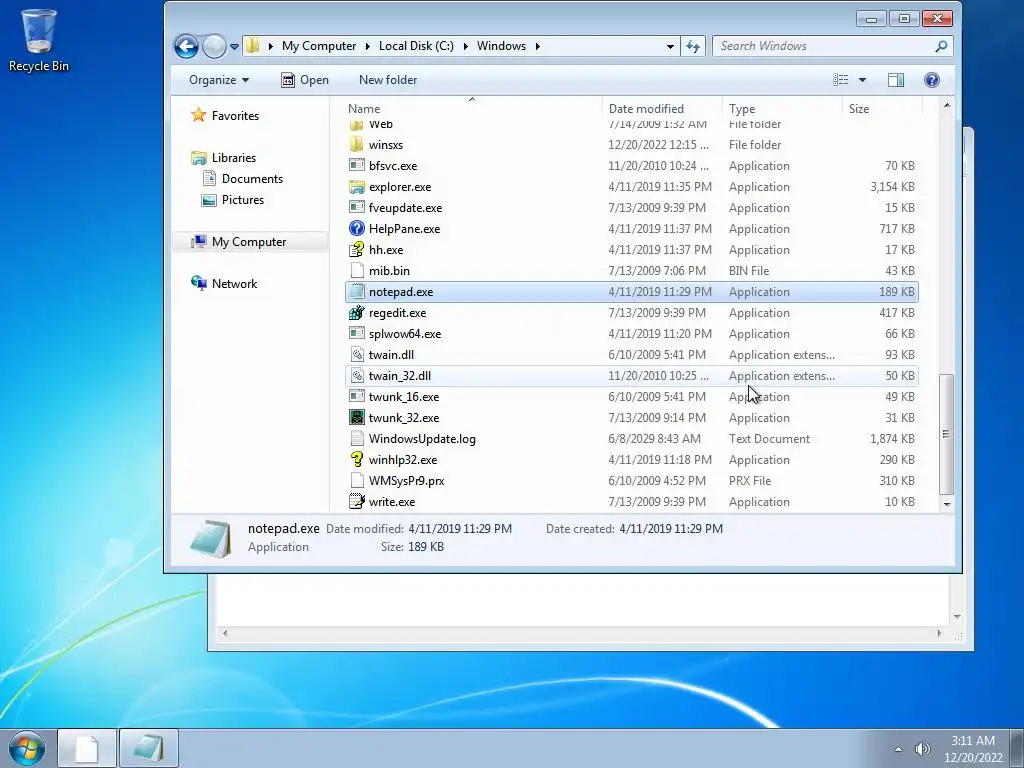The height and width of the screenshot is (768, 1024).
Task: Select explorer.exe icon
Action: coord(357,187)
